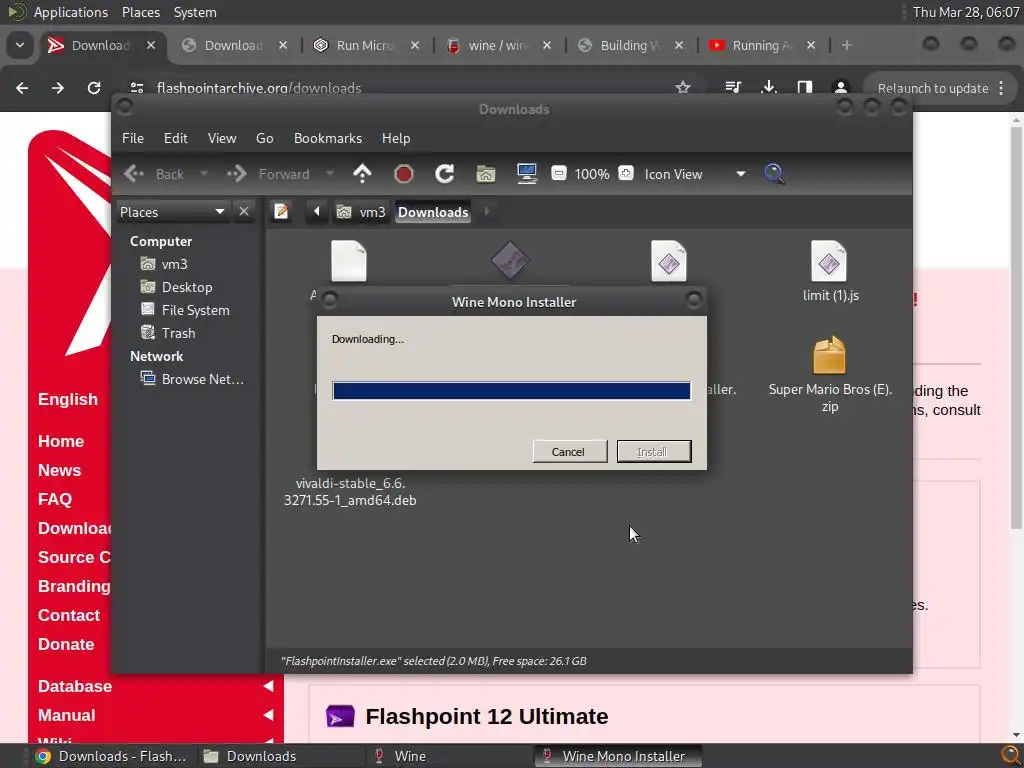Screen dimensions: 1024x768
Task: Go to Home folder icon in toolbar
Action: 486,174
